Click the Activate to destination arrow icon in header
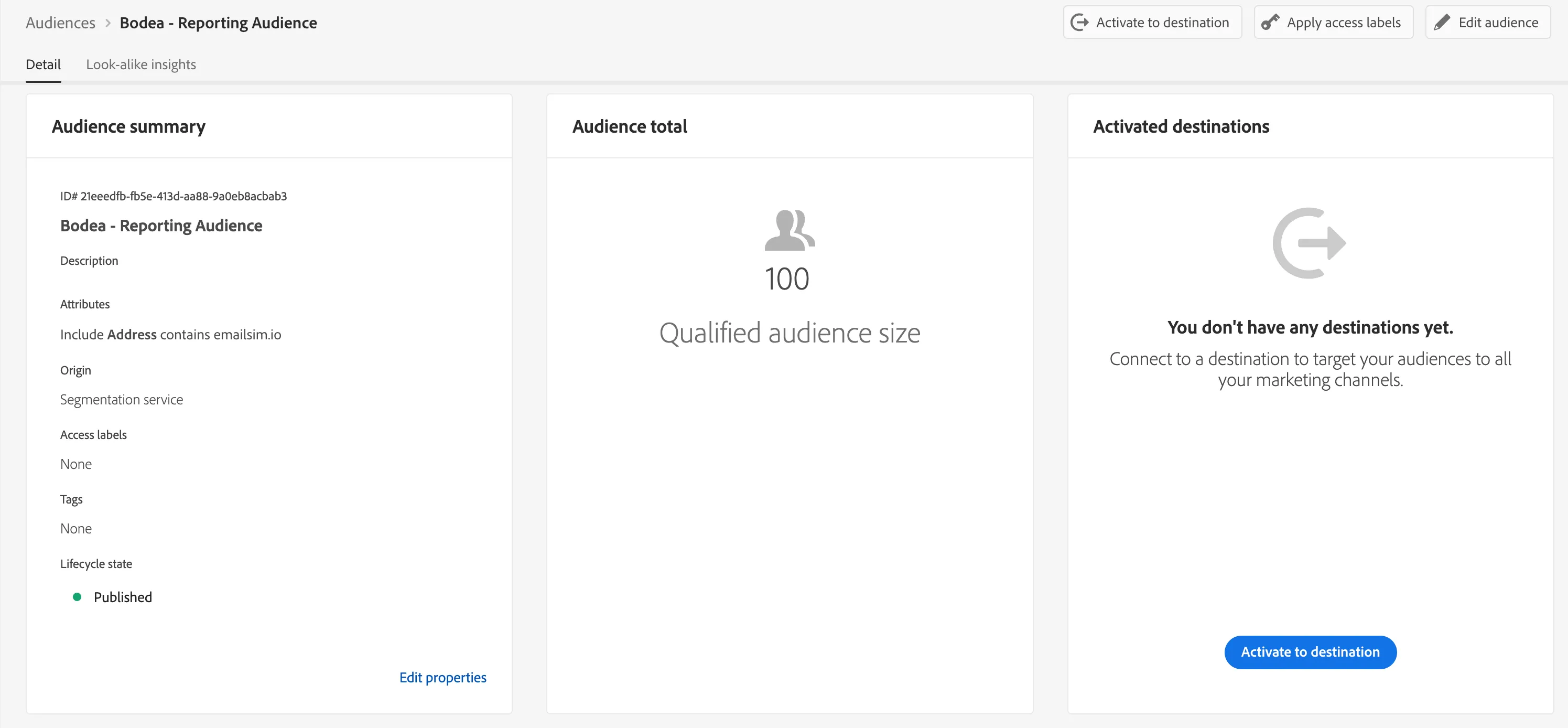This screenshot has height=728, width=1568. point(1079,23)
